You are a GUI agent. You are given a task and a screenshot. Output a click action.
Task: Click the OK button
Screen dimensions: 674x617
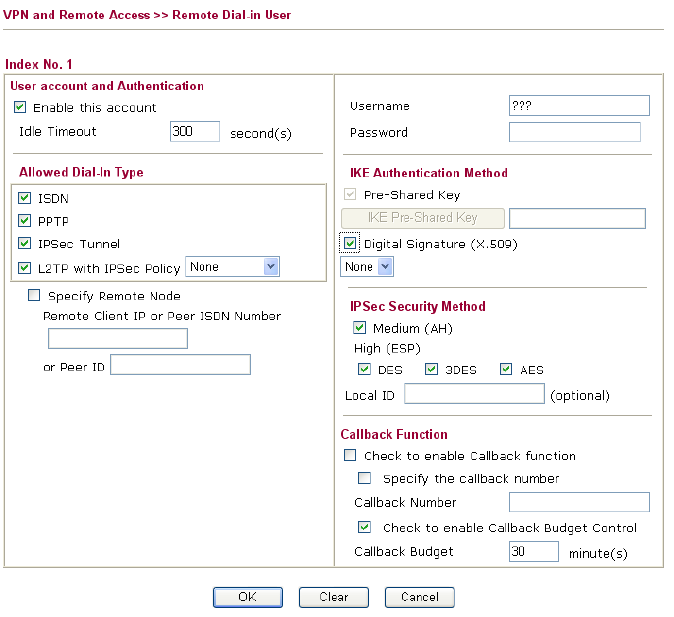[247, 597]
